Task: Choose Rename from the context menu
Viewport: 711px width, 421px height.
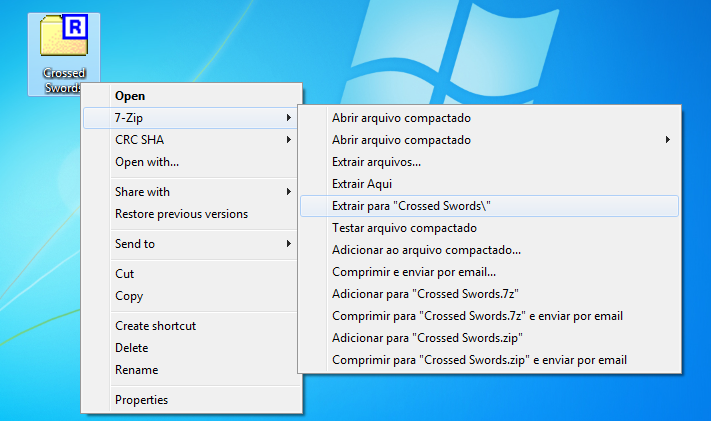Action: [x=136, y=370]
